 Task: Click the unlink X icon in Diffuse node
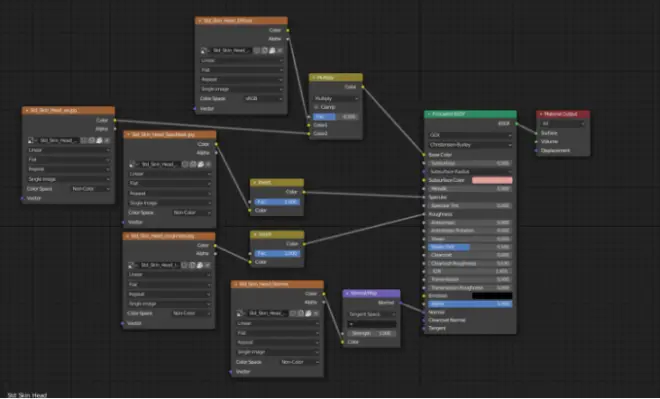coord(280,51)
